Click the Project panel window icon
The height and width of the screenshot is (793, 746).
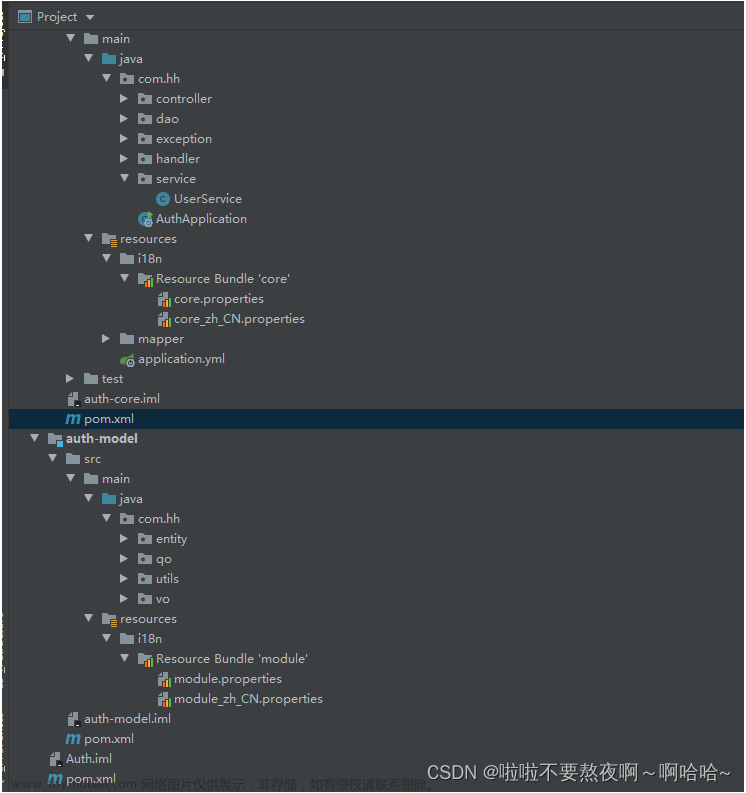(x=25, y=17)
